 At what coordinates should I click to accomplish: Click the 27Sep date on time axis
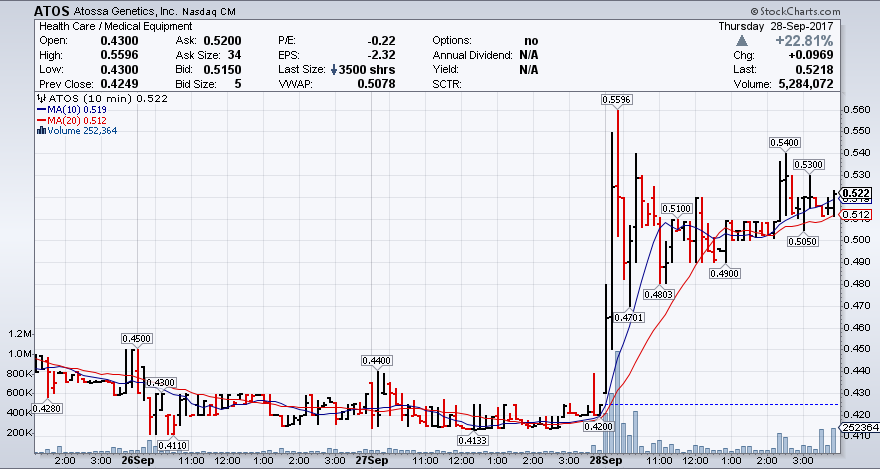(371, 461)
